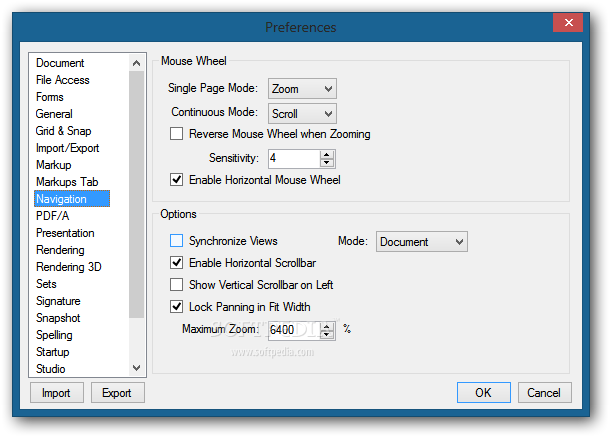Increase Sensitivity with the up arrow
The width and height of the screenshot is (610, 437).
pos(327,154)
